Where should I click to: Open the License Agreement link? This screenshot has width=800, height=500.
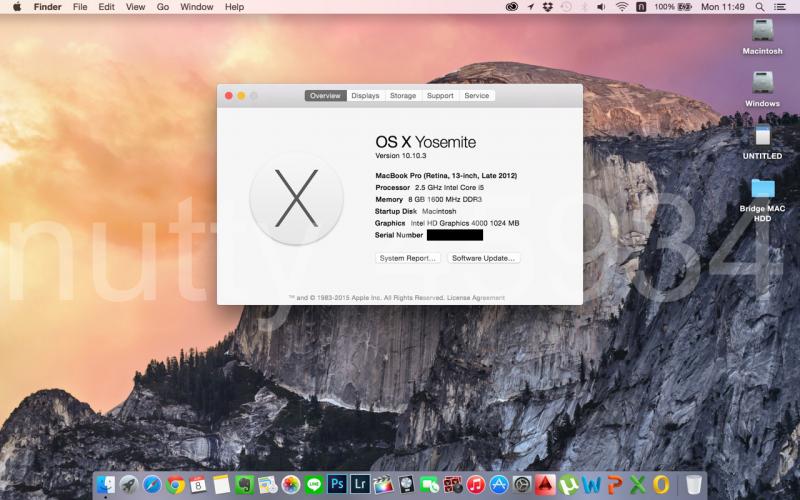(x=475, y=297)
